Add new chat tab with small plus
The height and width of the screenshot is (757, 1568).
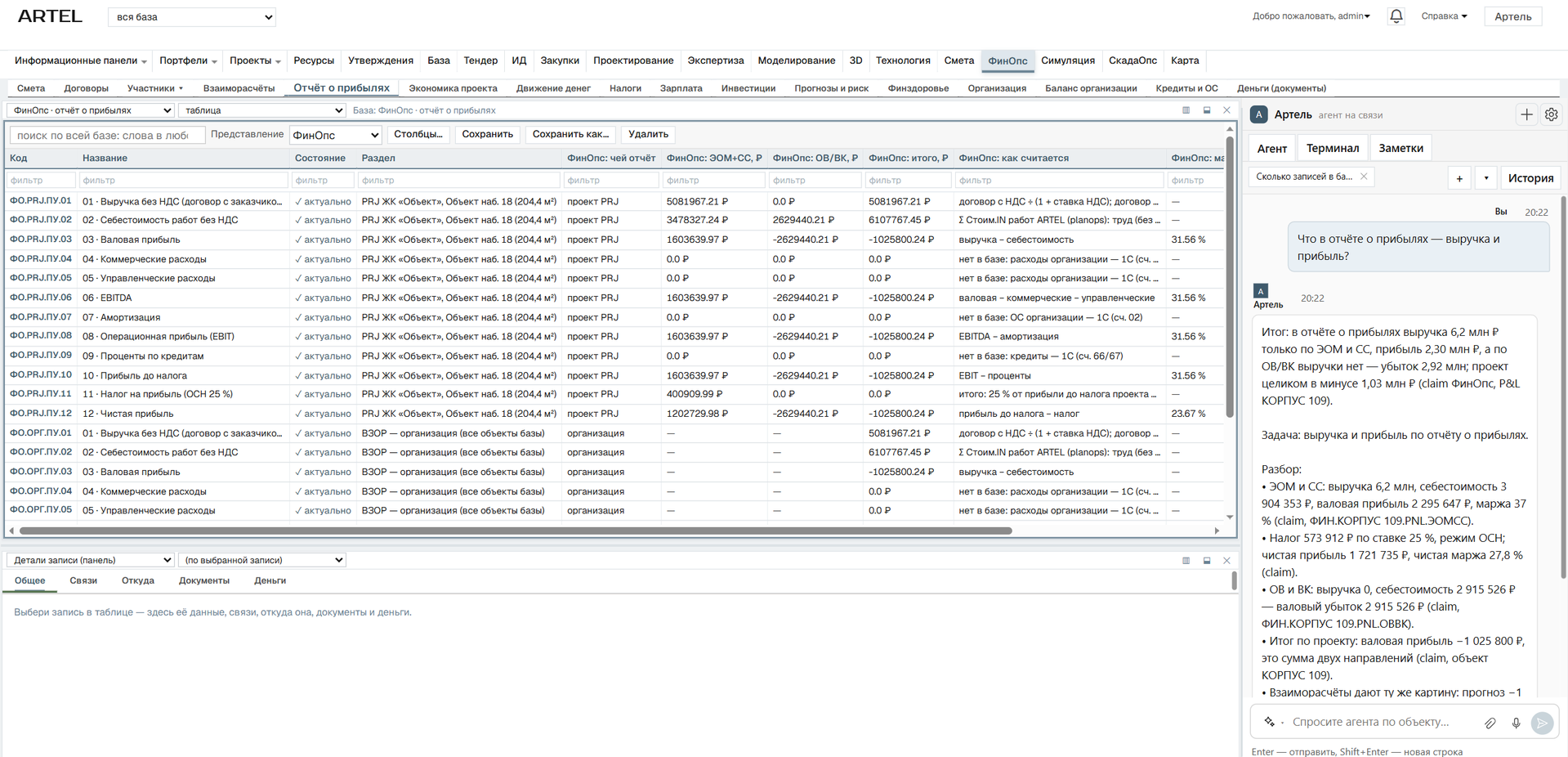(x=1459, y=177)
